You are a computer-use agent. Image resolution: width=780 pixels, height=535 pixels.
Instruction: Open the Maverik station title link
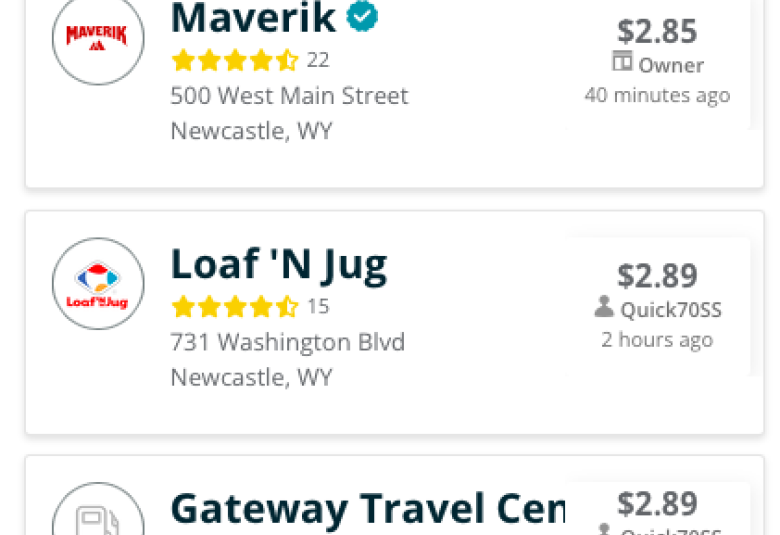tap(253, 18)
